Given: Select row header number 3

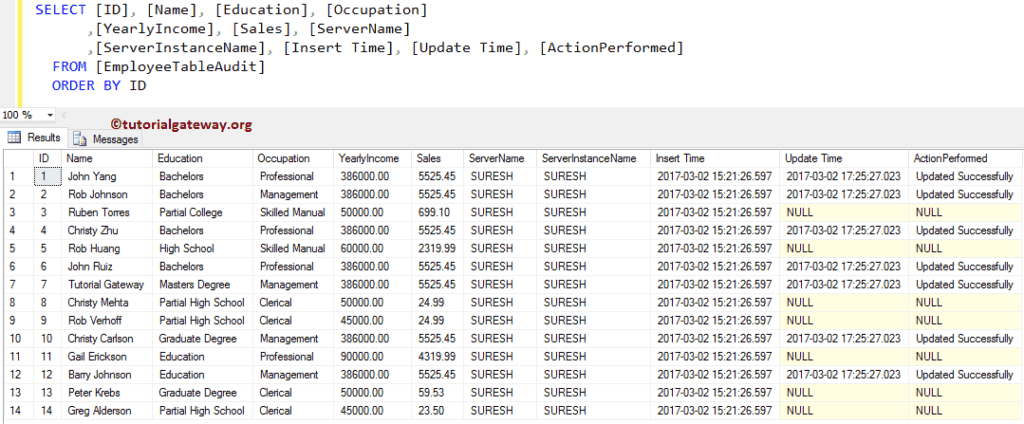Looking at the screenshot, I should [18, 212].
